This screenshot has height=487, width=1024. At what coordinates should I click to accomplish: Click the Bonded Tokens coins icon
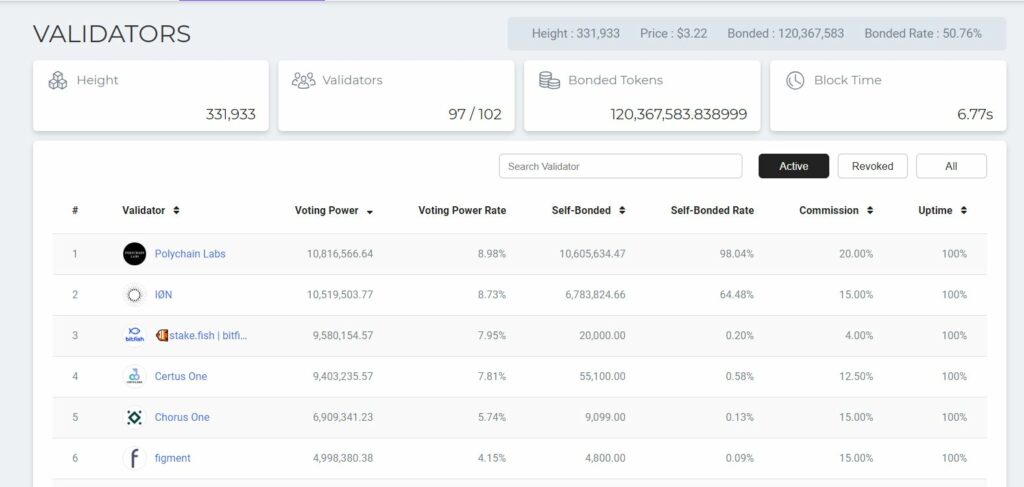point(549,80)
